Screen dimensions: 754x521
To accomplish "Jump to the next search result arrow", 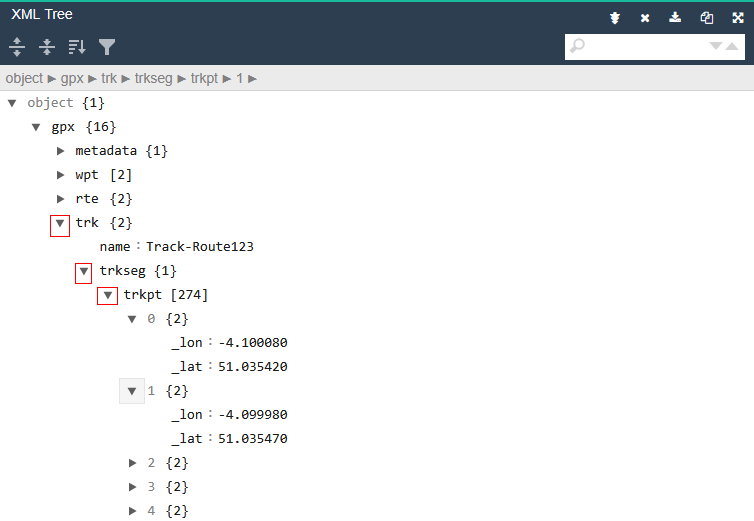I will click(x=716, y=46).
